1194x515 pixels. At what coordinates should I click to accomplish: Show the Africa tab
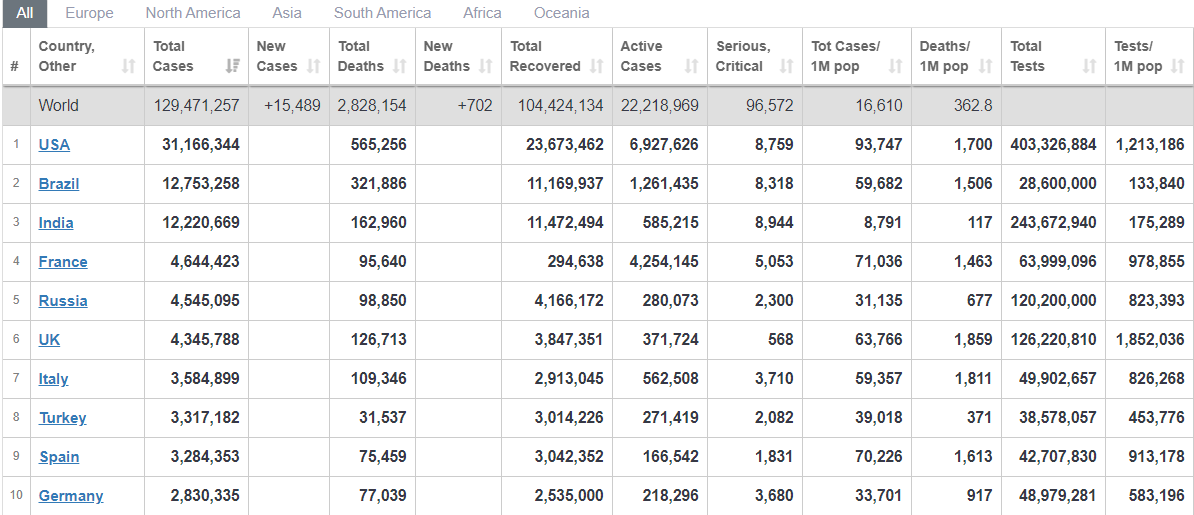(482, 13)
